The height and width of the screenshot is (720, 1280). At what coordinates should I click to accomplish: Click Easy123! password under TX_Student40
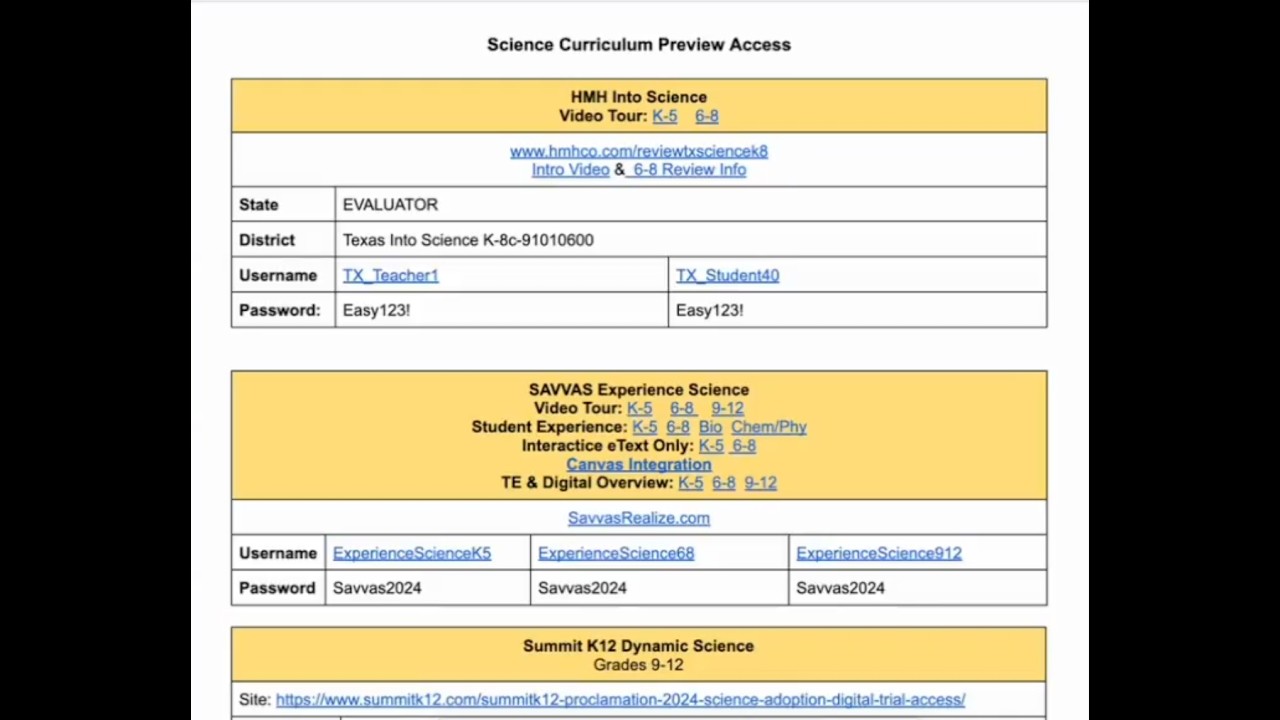click(x=709, y=310)
